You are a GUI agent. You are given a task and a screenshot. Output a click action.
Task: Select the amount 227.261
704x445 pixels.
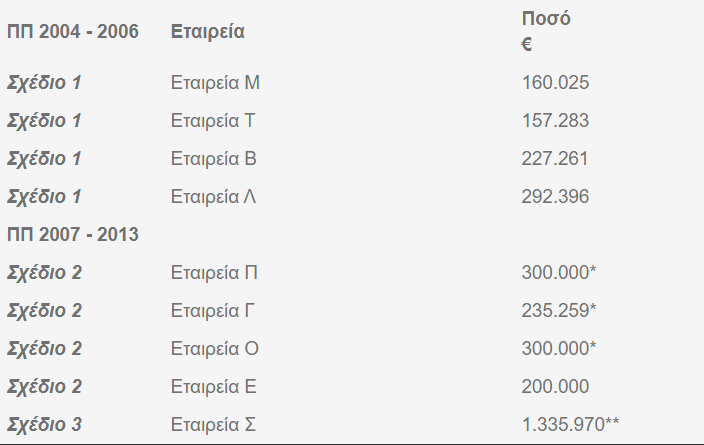(554, 159)
